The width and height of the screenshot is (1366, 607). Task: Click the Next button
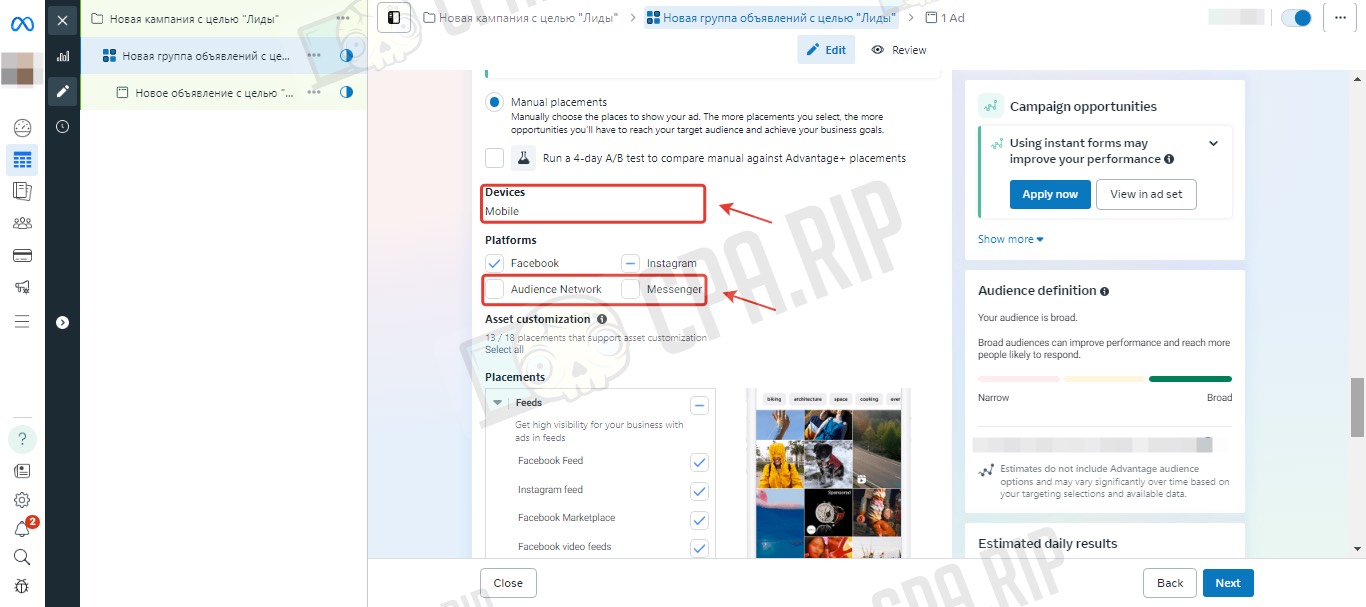pyautogui.click(x=1228, y=583)
